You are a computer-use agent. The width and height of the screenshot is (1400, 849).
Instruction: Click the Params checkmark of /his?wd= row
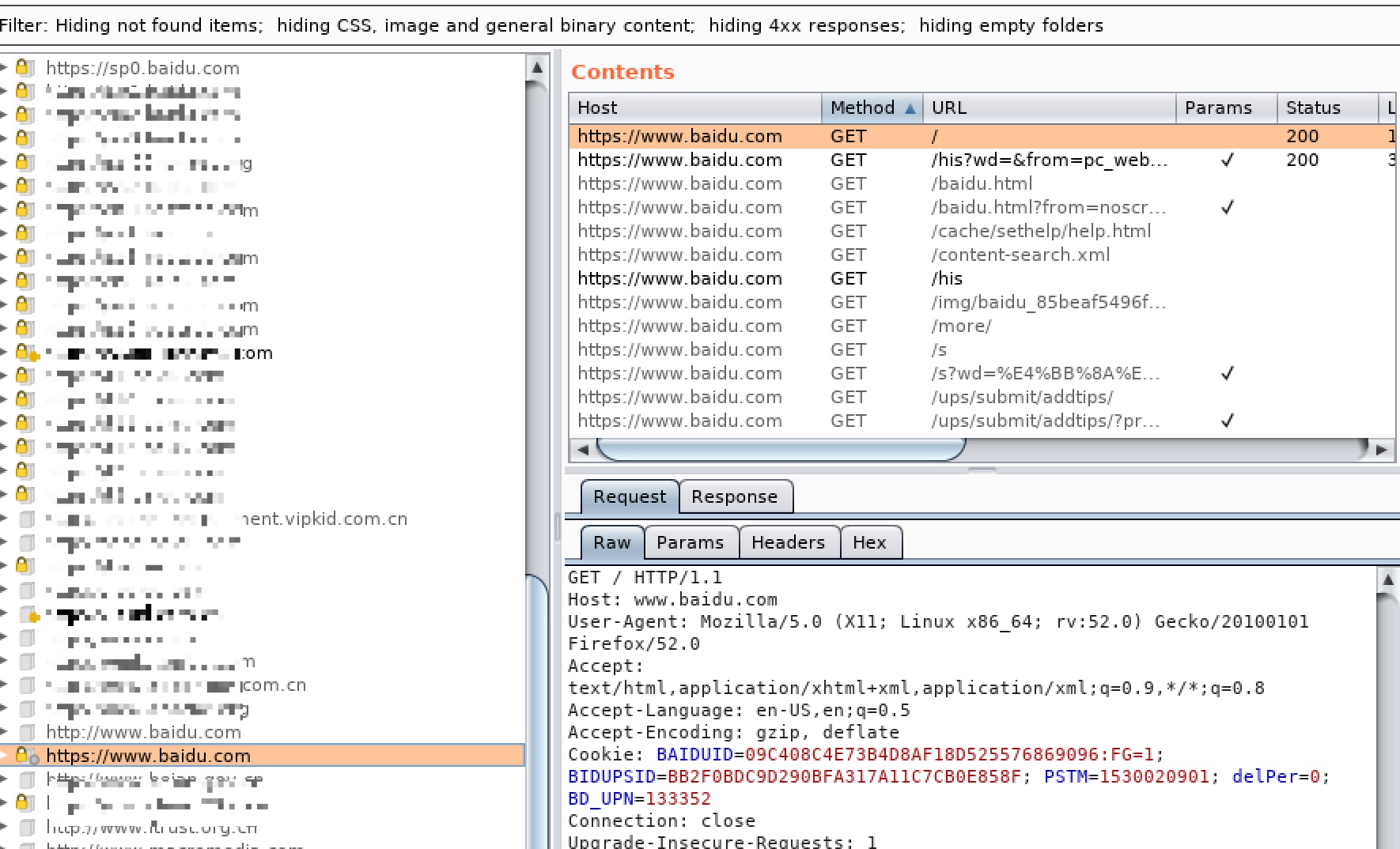[1228, 160]
